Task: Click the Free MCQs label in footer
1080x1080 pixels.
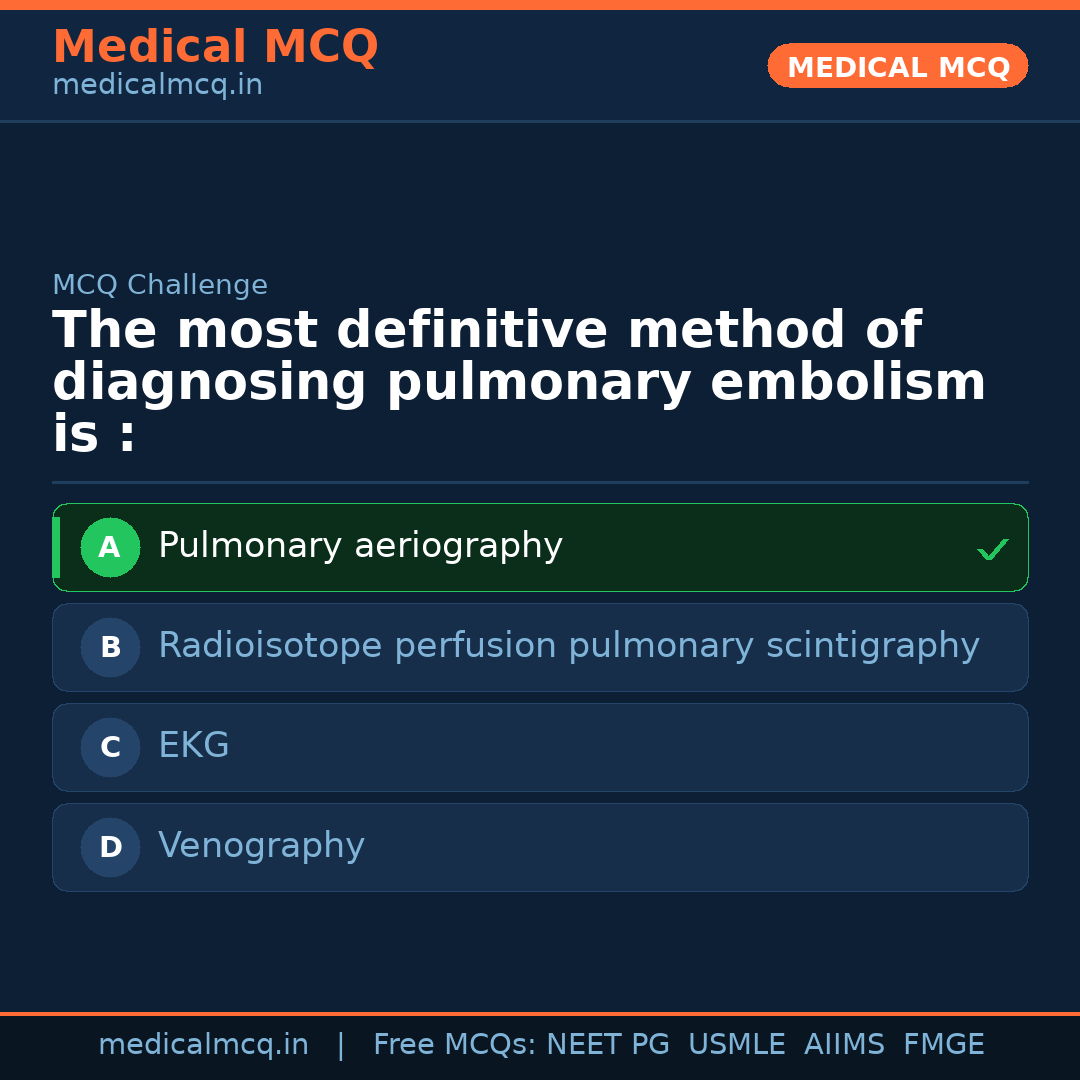Action: [x=455, y=1045]
